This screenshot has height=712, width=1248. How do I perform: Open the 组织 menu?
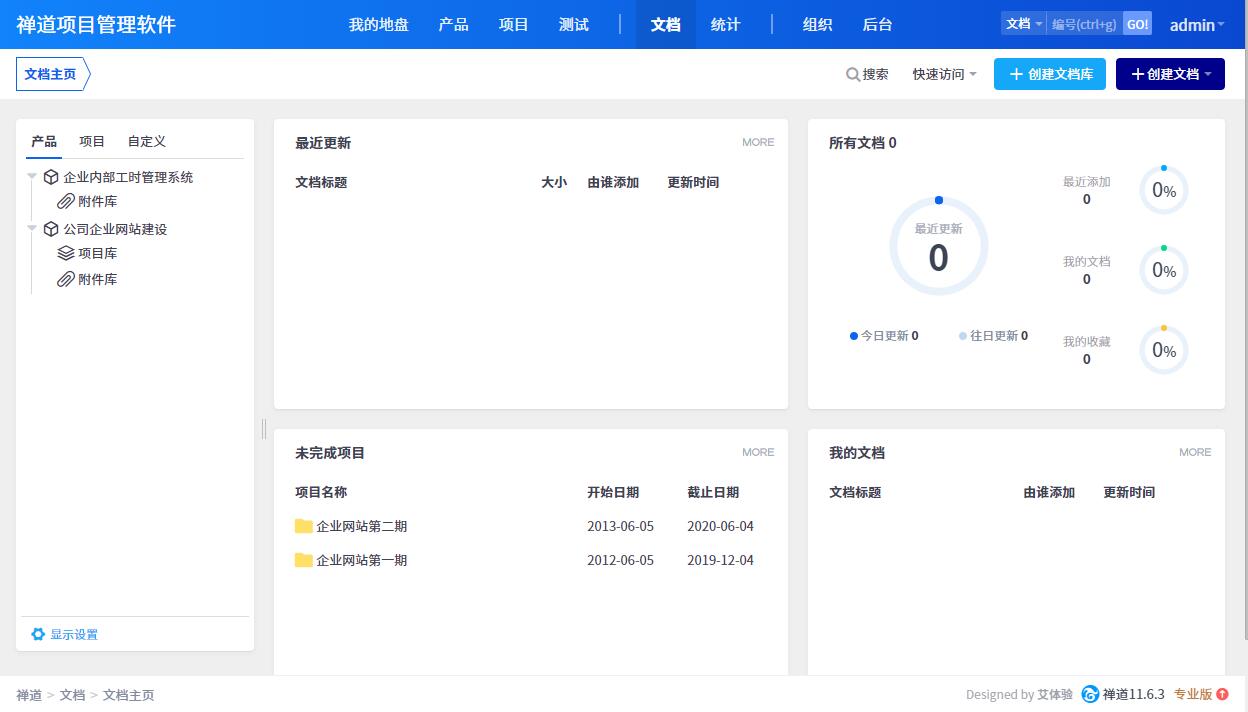(818, 25)
